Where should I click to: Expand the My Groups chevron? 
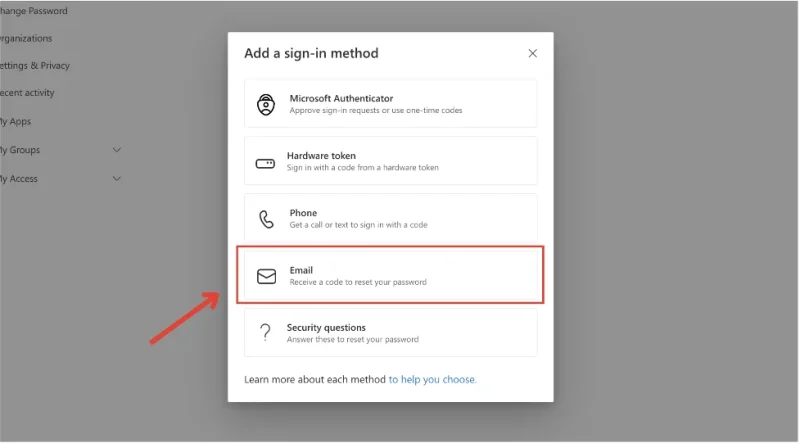(117, 150)
